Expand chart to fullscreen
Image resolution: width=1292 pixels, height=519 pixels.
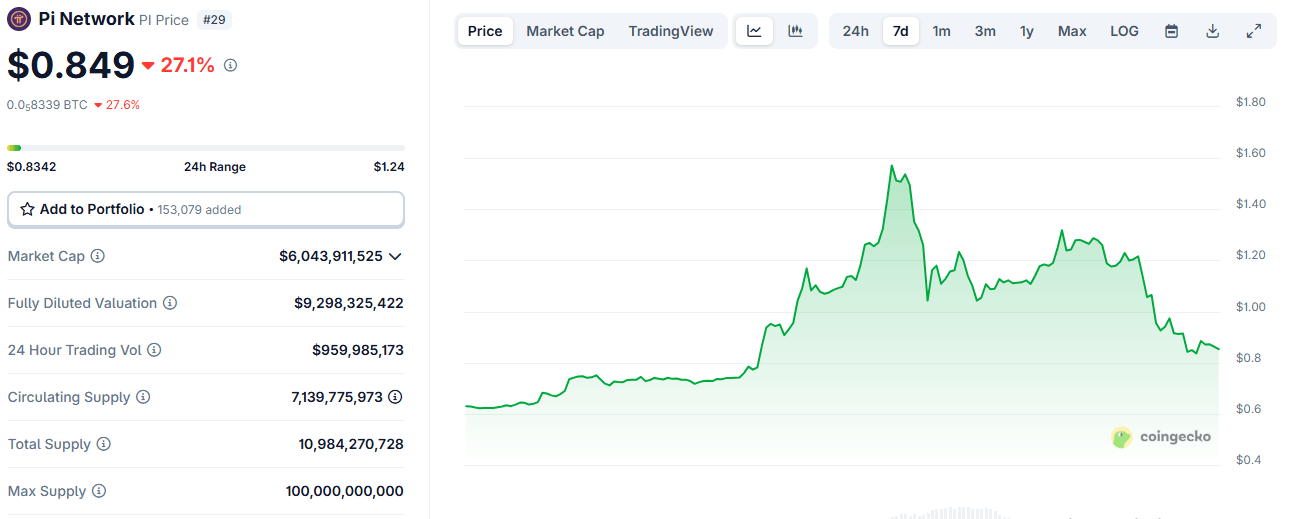[1253, 31]
